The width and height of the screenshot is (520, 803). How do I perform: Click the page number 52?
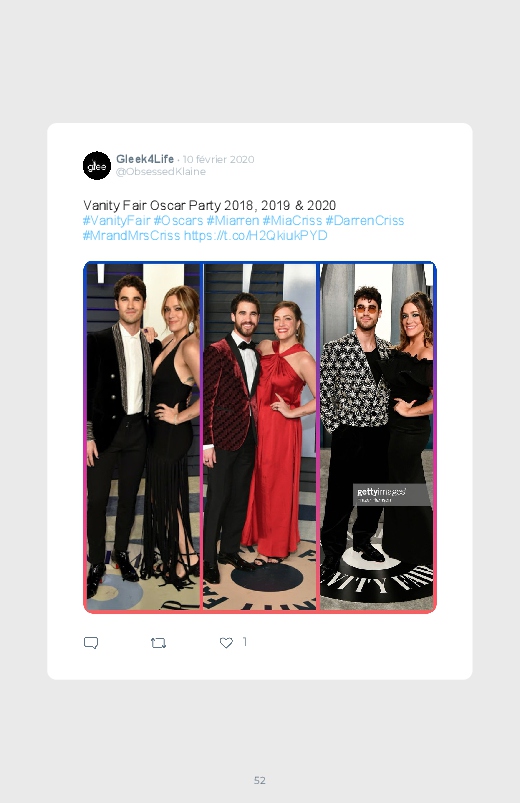260,780
